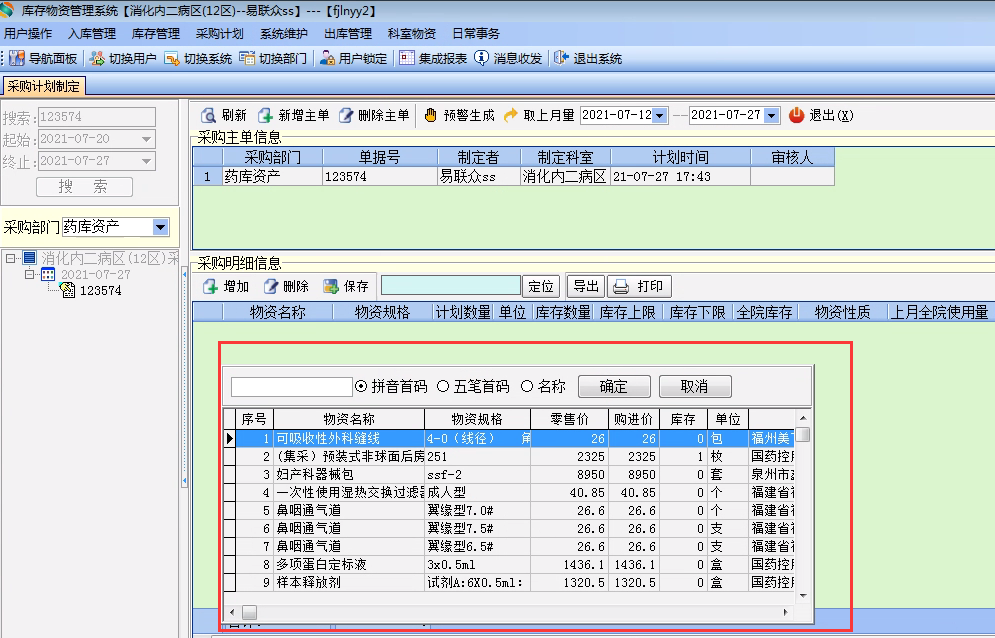Image resolution: width=995 pixels, height=638 pixels.
Task: Select the 五笔首码 radio button
Action: tap(444, 386)
